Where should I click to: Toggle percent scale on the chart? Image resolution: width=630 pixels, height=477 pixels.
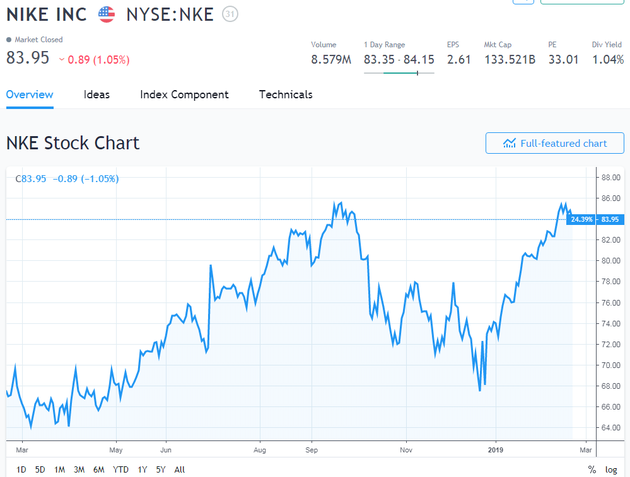pyautogui.click(x=592, y=469)
